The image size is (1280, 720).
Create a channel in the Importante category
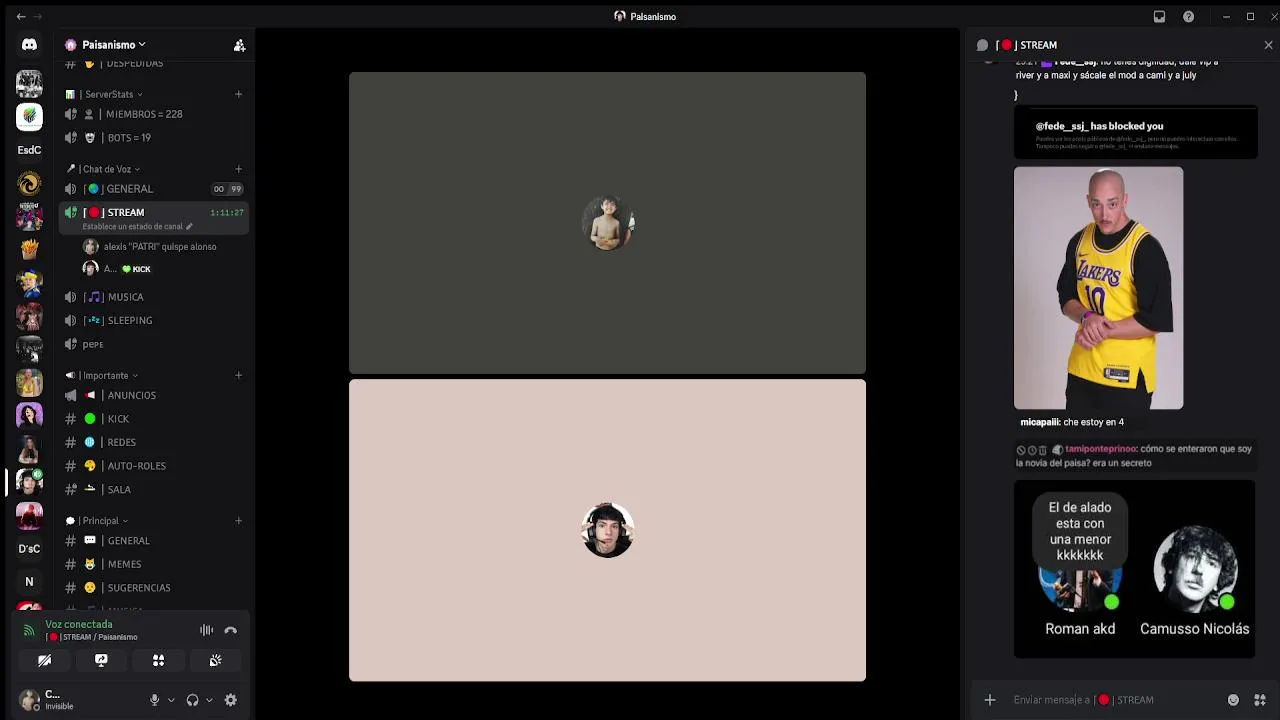[238, 375]
